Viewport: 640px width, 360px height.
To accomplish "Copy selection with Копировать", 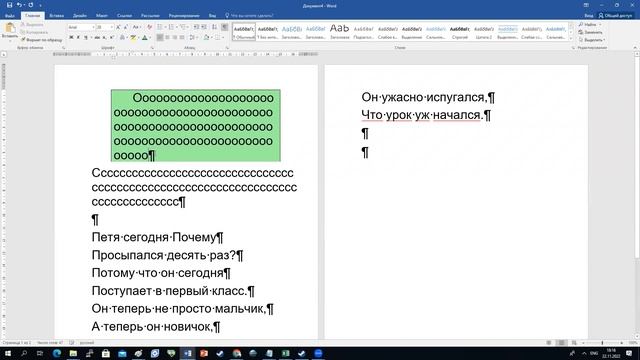I will click(x=34, y=32).
